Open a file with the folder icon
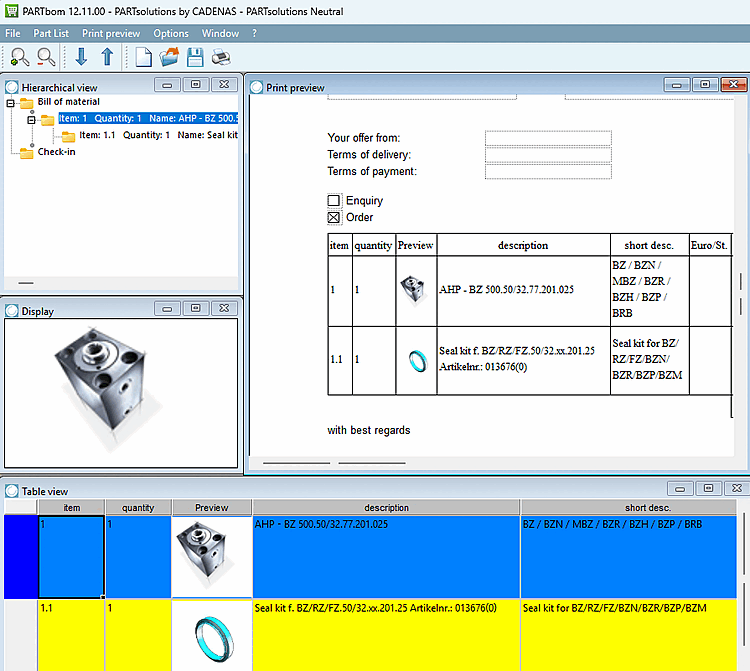The width and height of the screenshot is (750, 671). [x=169, y=58]
